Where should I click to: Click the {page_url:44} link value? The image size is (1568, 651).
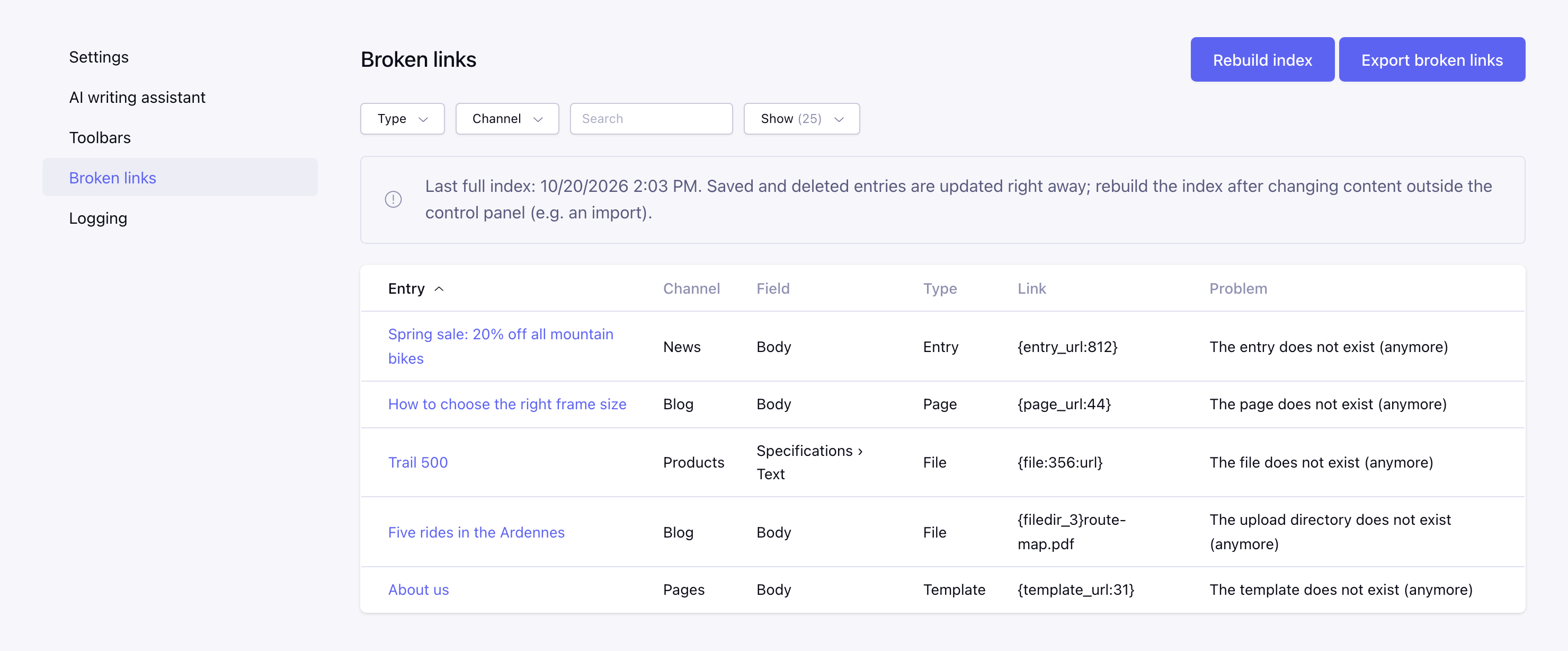[x=1065, y=404]
